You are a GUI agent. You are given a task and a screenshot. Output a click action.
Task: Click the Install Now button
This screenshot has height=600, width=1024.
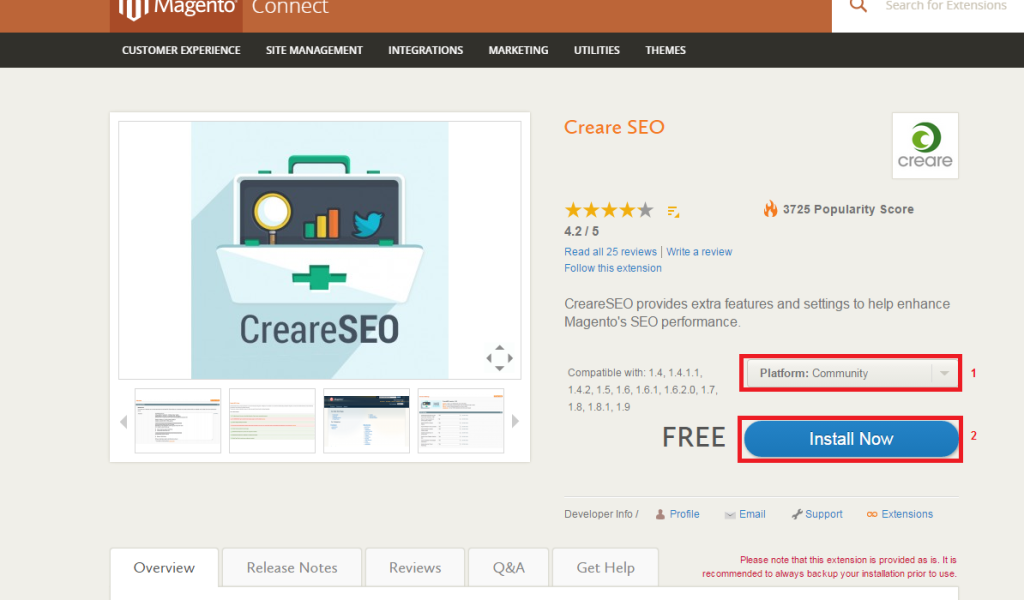tap(851, 439)
